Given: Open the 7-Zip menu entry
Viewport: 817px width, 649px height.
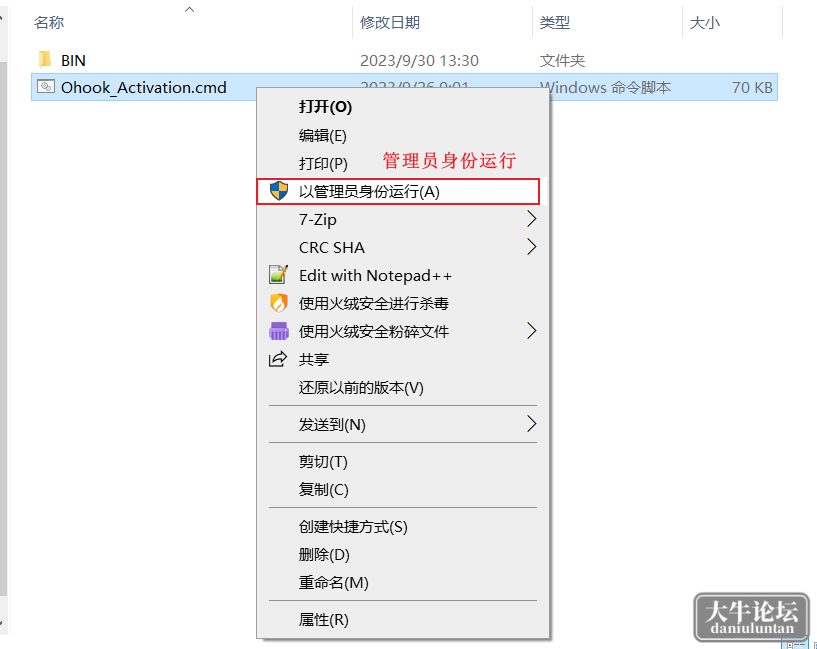Looking at the screenshot, I should click(x=403, y=219).
